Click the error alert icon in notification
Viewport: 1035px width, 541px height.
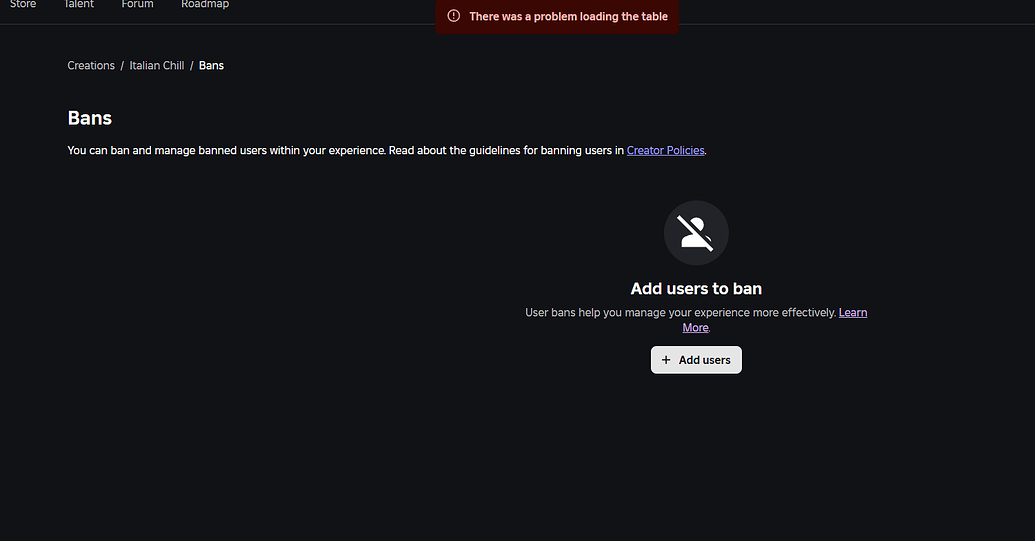pyautogui.click(x=453, y=16)
